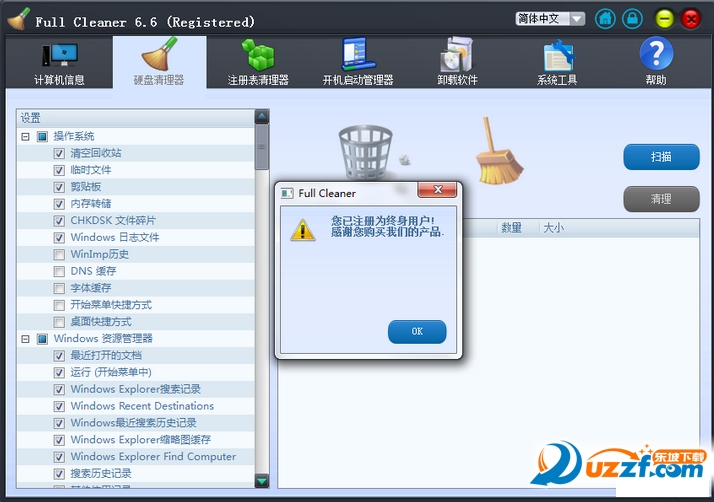Switch to the 硬盘清理器 disk cleaner tab
Screen dimensions: 714x502
pos(159,61)
